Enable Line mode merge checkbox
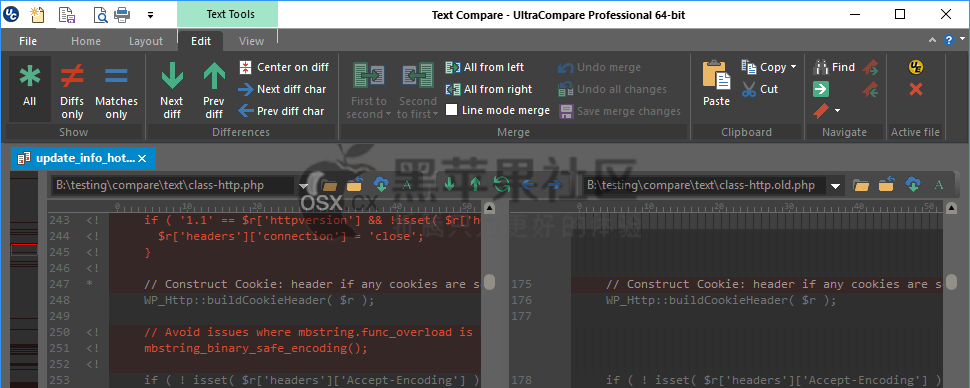970x388 pixels. click(x=452, y=110)
